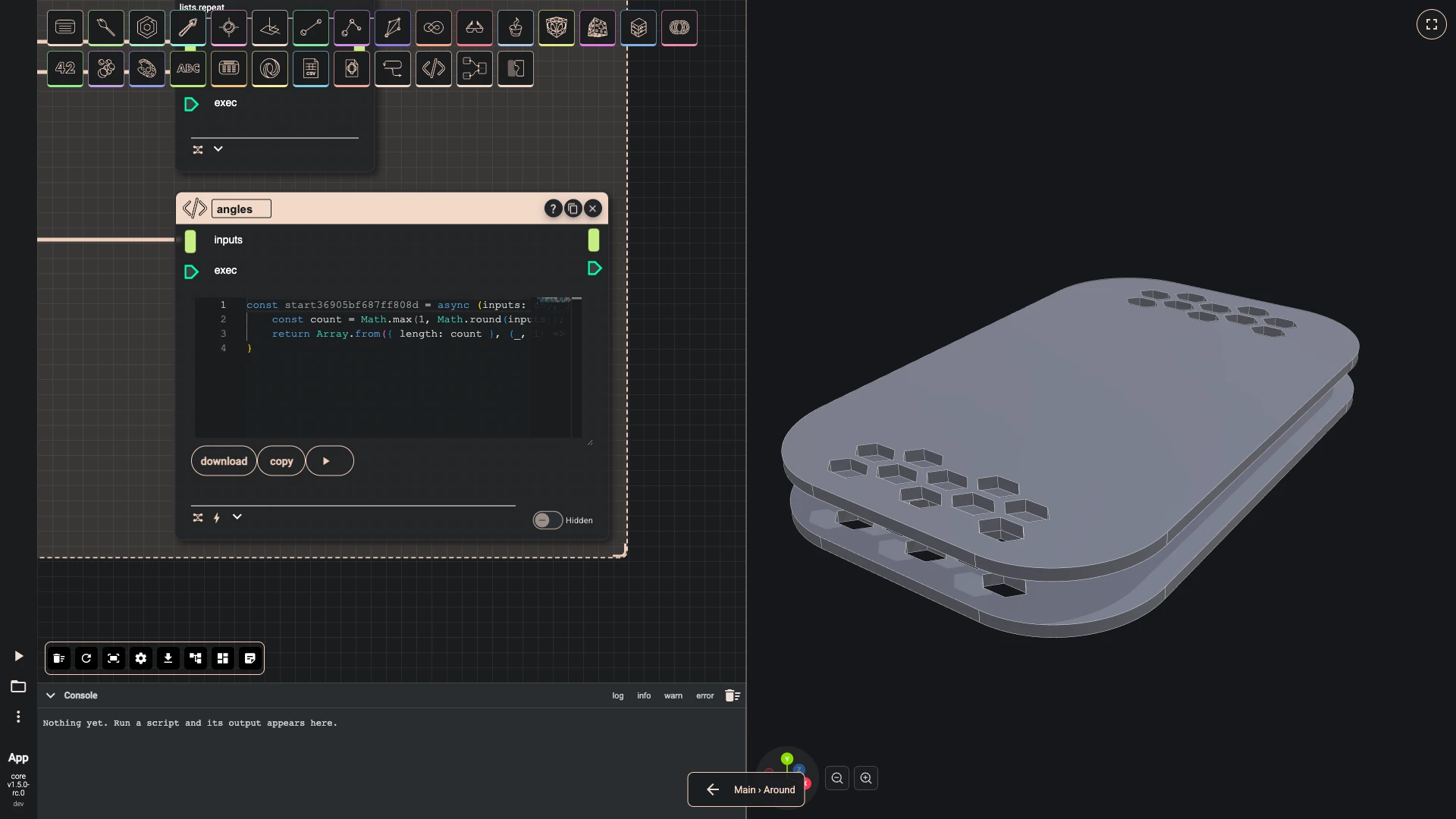The image size is (1456, 819).
Task: Enter fullscreen for the 3D viewer
Action: (x=1432, y=24)
